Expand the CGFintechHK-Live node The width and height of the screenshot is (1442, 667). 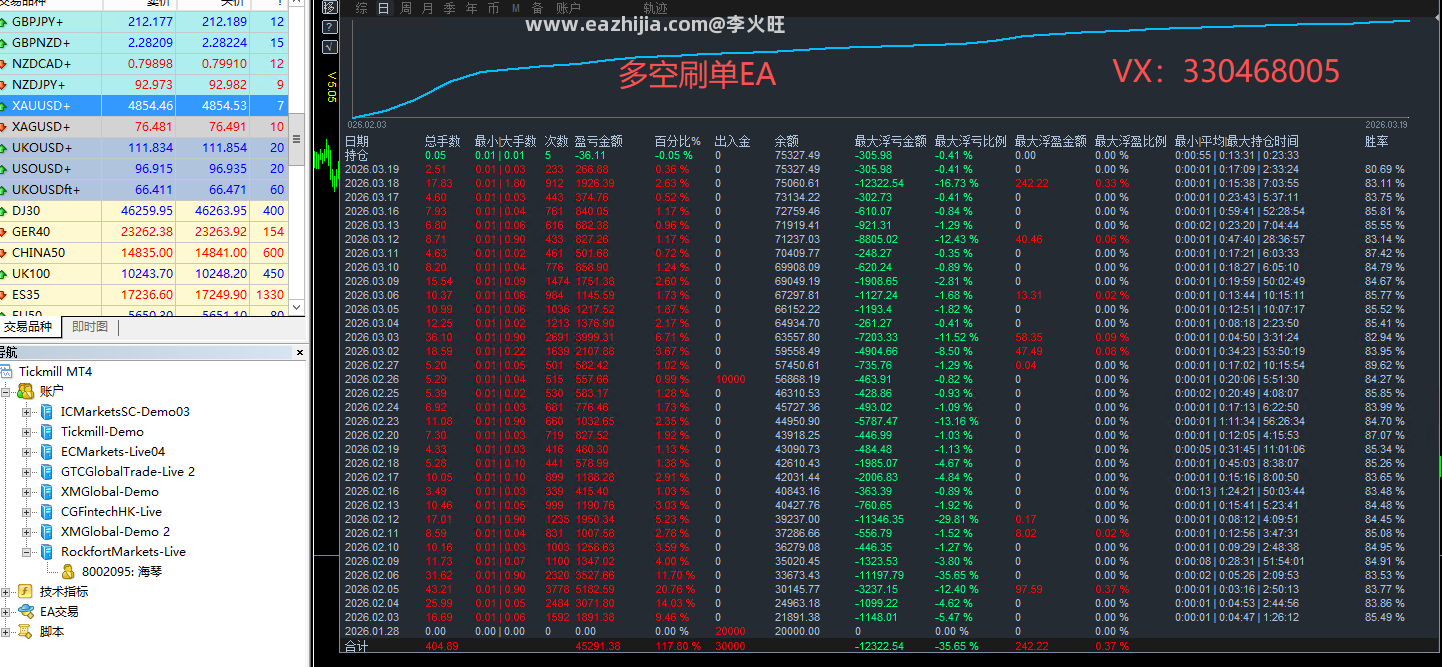(27, 512)
